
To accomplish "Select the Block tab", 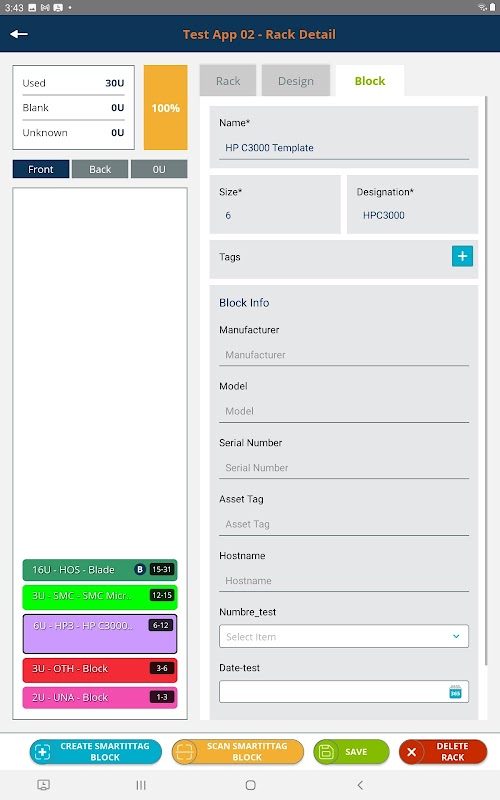I will coord(370,81).
